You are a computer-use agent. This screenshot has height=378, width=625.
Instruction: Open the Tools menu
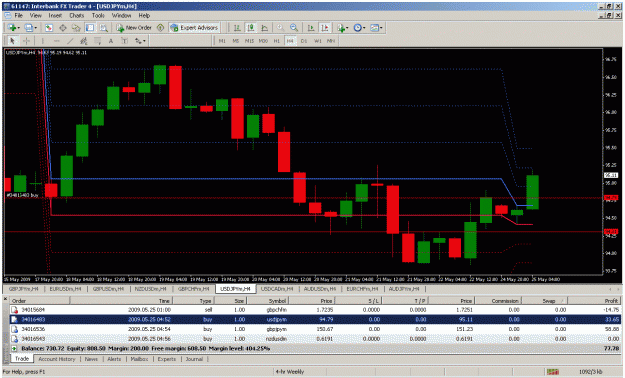click(98, 16)
